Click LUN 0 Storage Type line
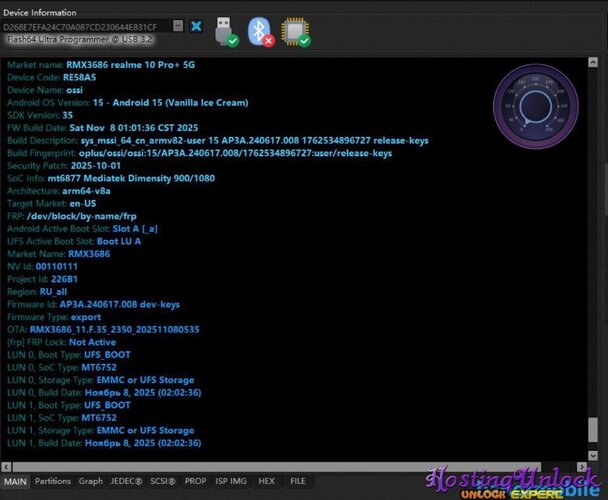This screenshot has height=500, width=608. 100,380
